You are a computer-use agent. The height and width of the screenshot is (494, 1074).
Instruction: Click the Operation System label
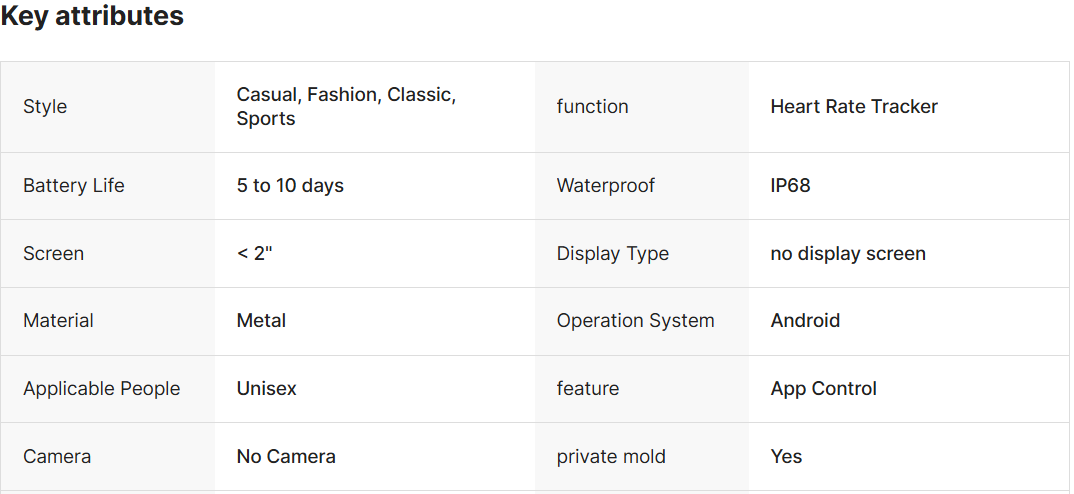point(635,320)
